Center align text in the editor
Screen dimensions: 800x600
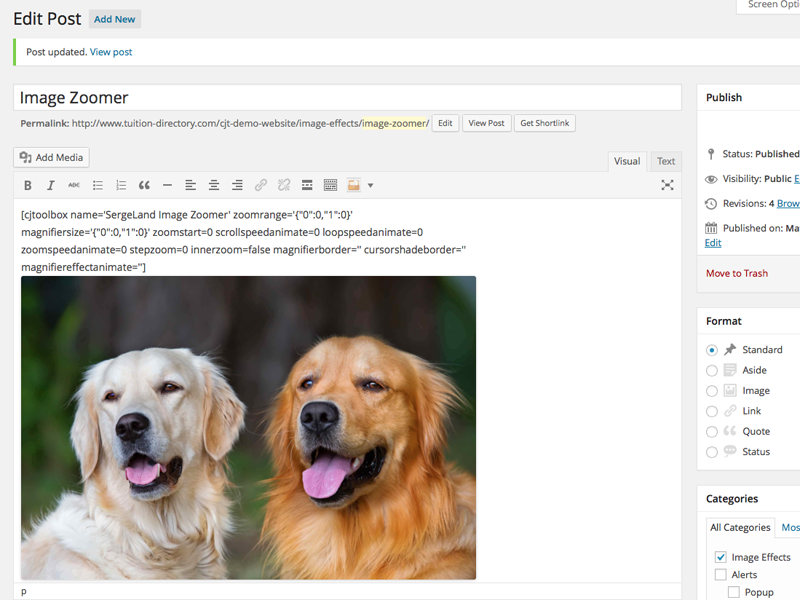214,185
